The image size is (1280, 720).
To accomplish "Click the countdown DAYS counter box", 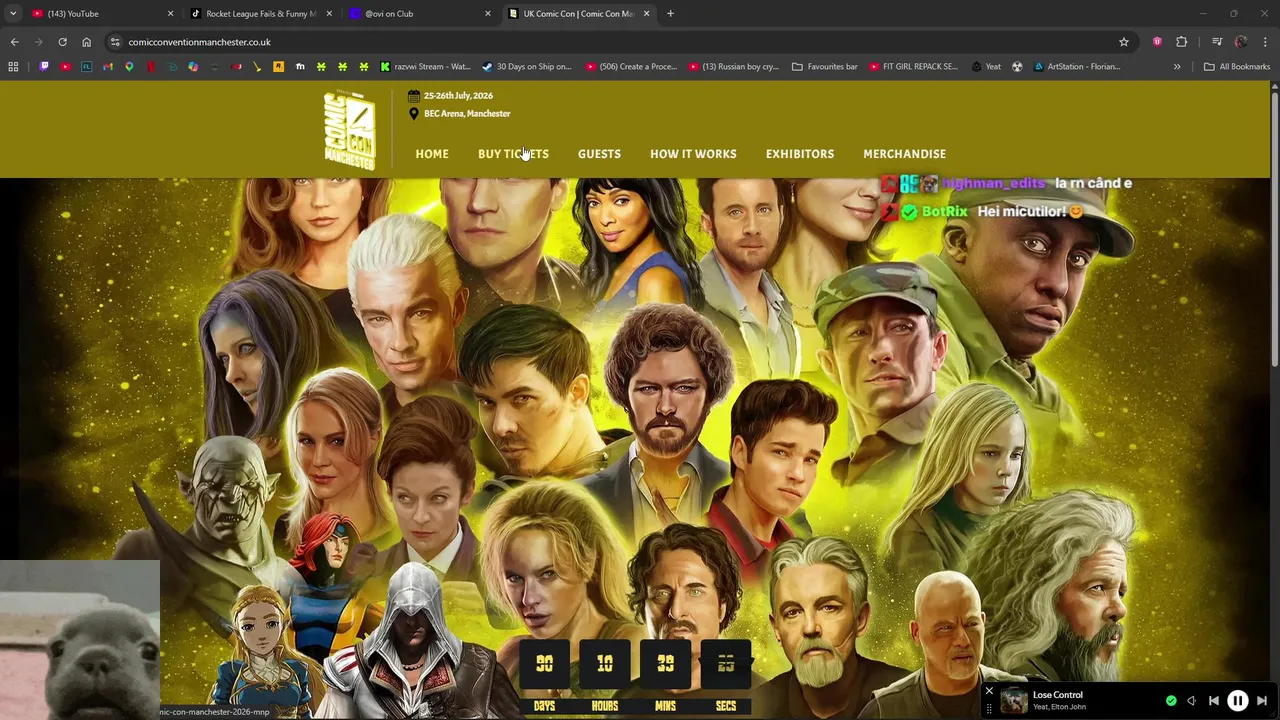I will point(545,665).
